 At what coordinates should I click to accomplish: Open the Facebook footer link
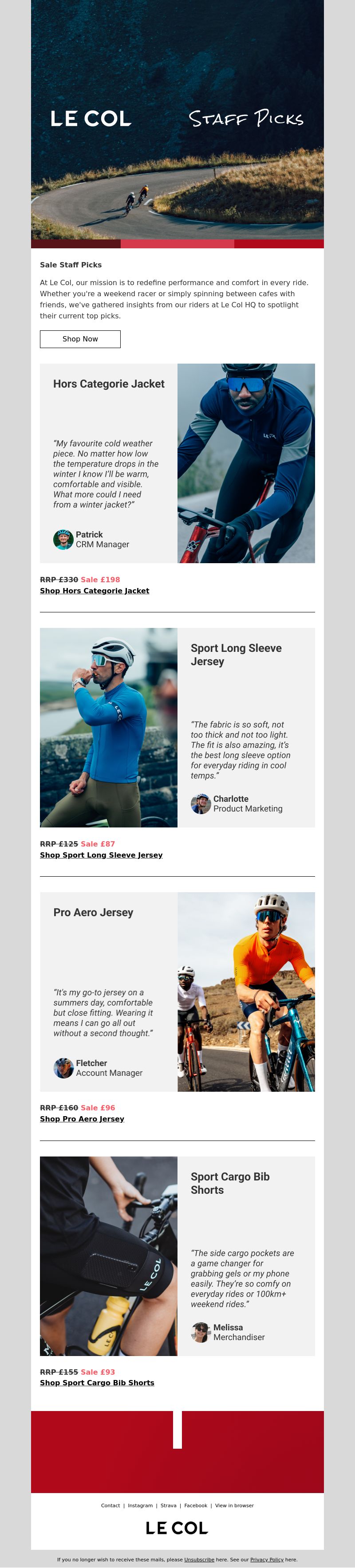pos(195,1505)
